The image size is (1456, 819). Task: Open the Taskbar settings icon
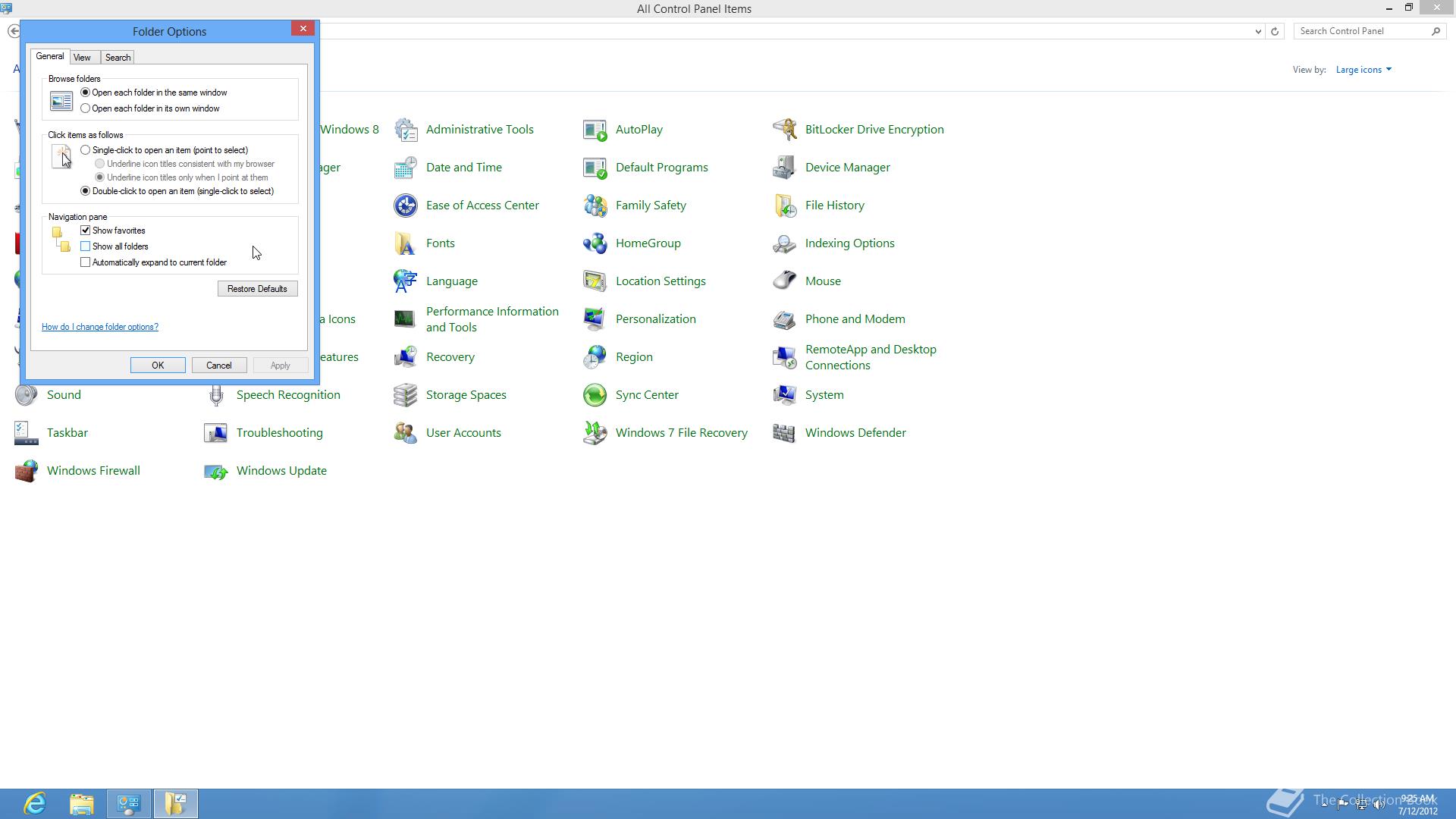pyautogui.click(x=27, y=433)
